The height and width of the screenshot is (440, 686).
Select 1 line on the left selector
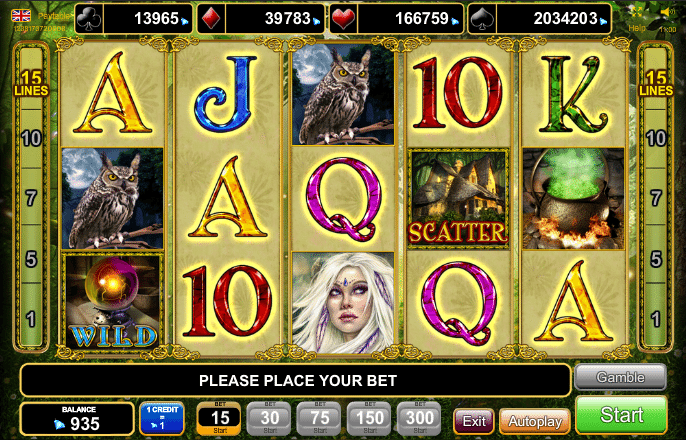point(31,318)
